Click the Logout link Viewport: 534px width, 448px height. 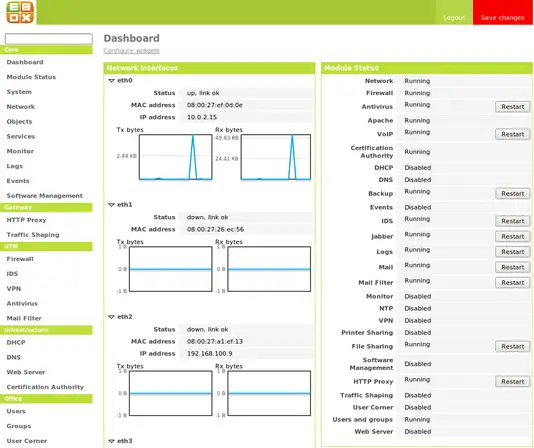click(454, 17)
